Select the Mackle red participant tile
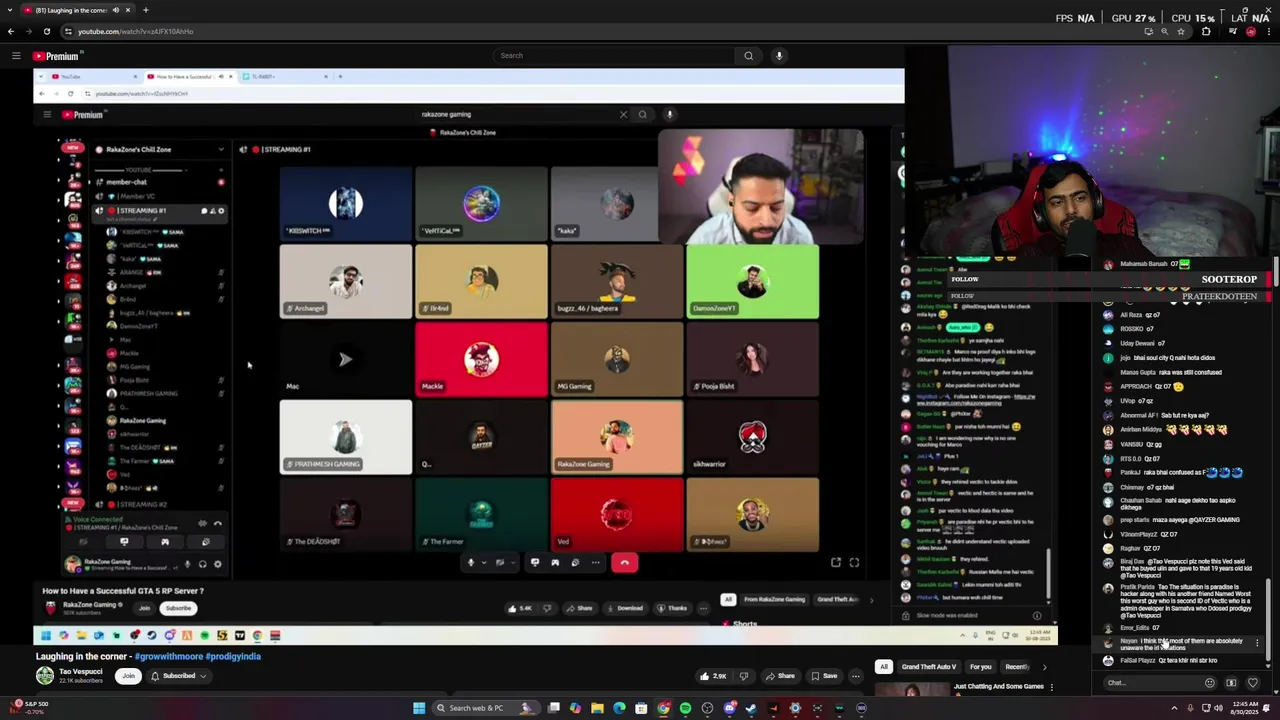The height and width of the screenshot is (720, 1280). pos(481,360)
